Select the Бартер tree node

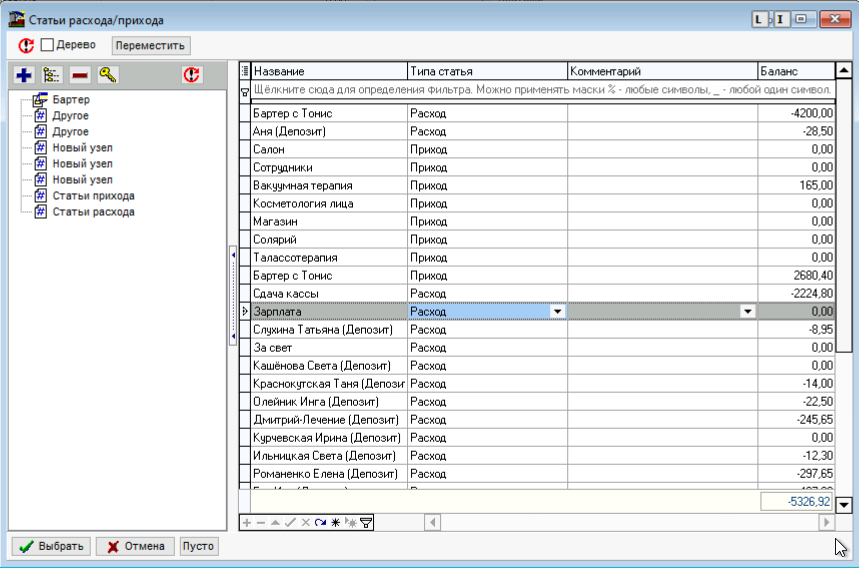tap(70, 100)
